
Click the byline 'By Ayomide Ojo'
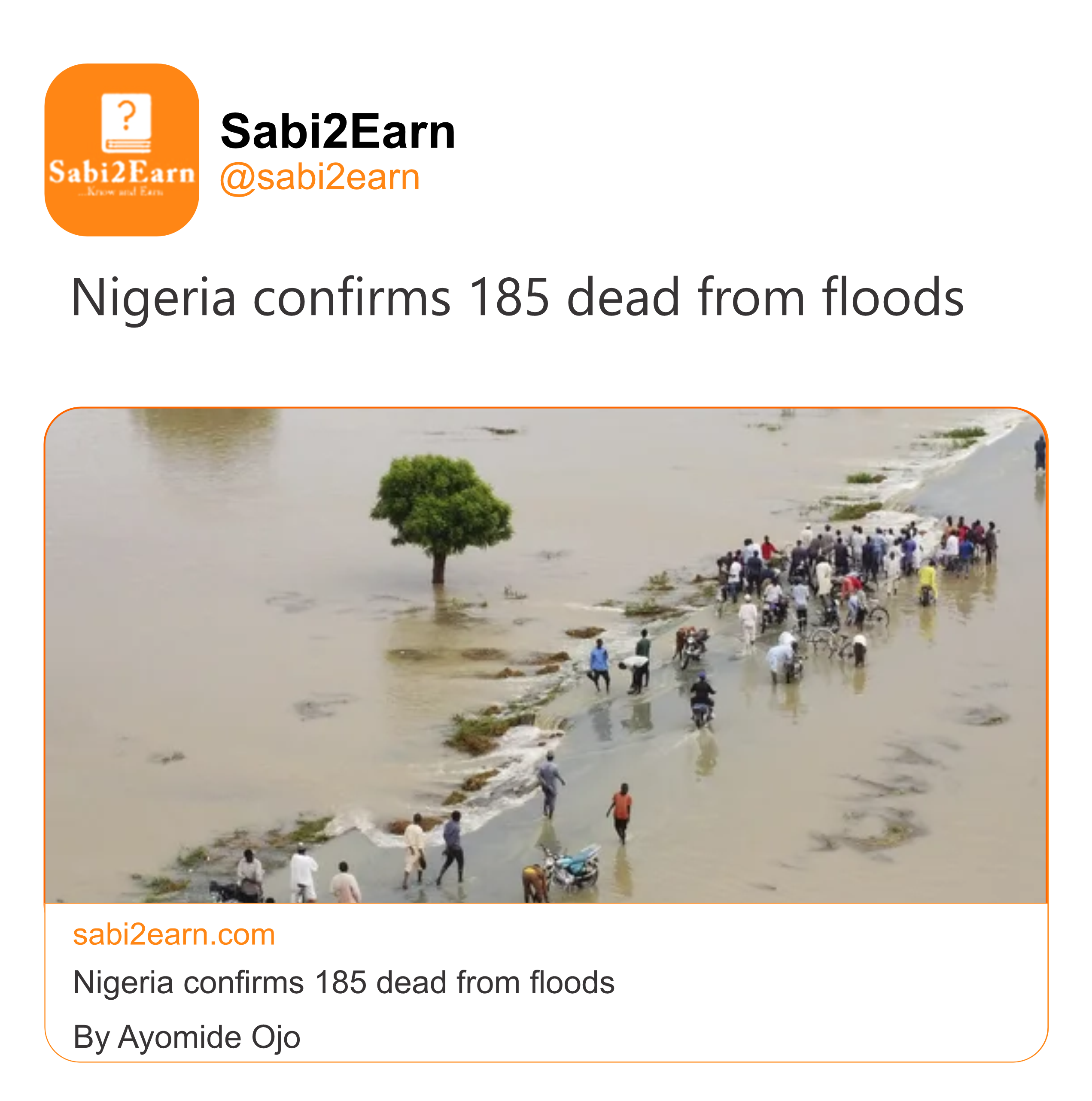(x=186, y=1037)
